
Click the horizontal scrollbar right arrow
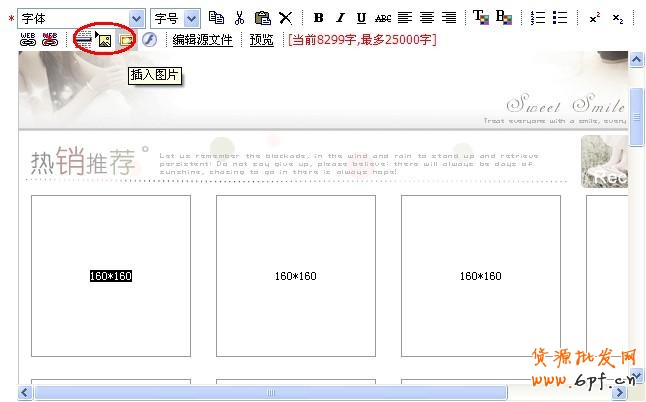tap(619, 392)
